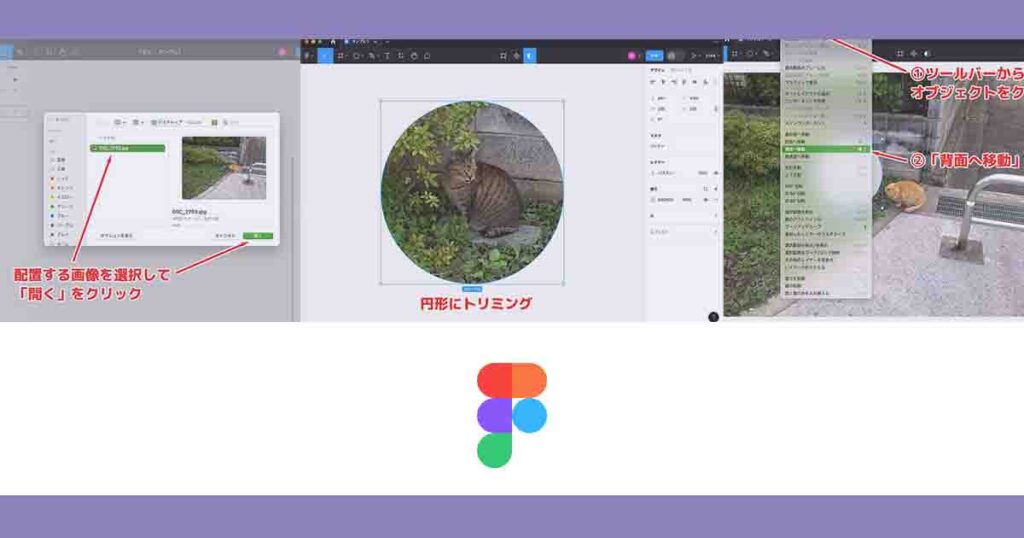The image size is (1024, 538).
Task: Click the Crop icon in rightmost window toolbar
Action: pos(900,54)
